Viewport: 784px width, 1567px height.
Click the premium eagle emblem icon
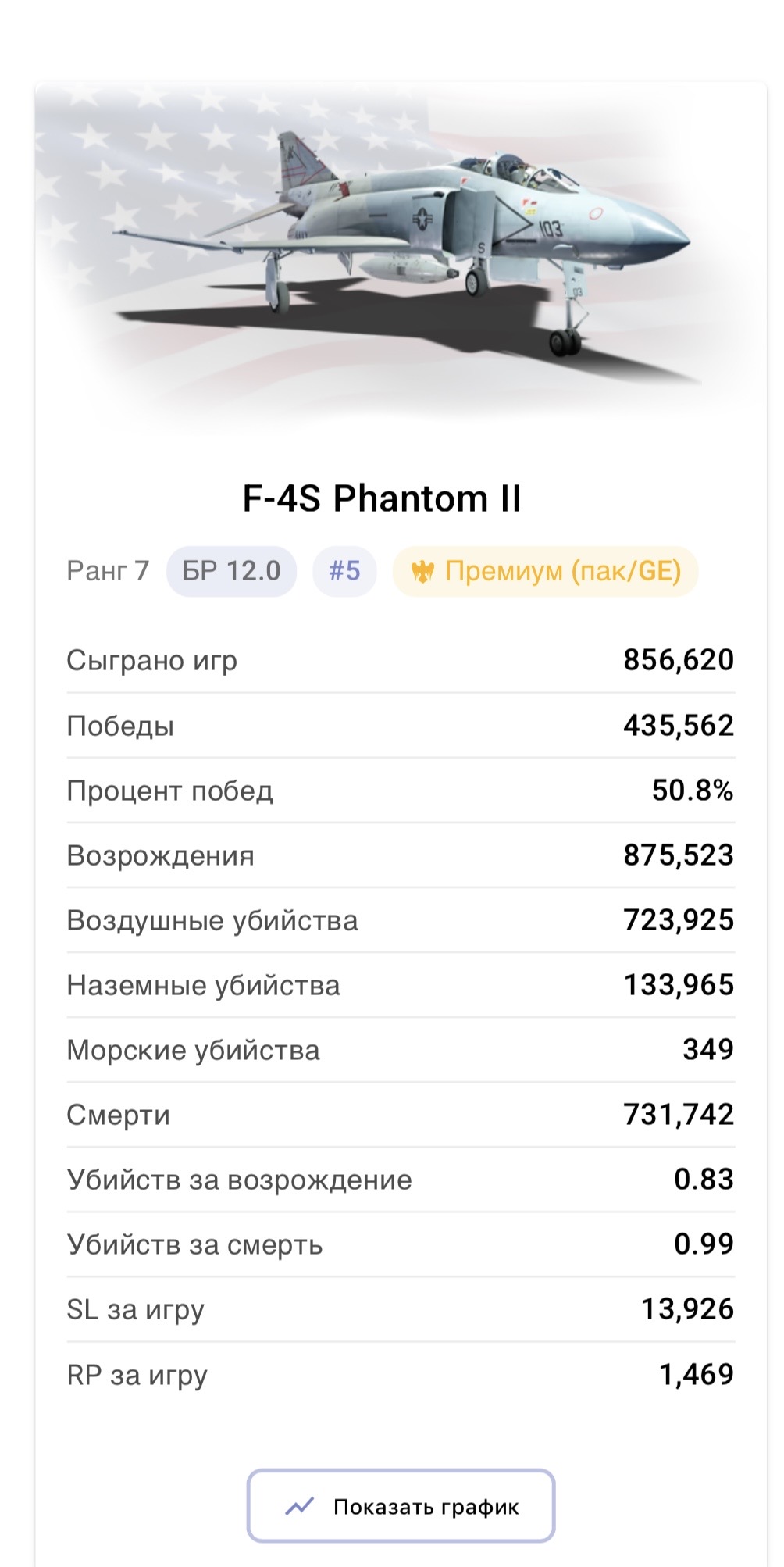(x=422, y=572)
